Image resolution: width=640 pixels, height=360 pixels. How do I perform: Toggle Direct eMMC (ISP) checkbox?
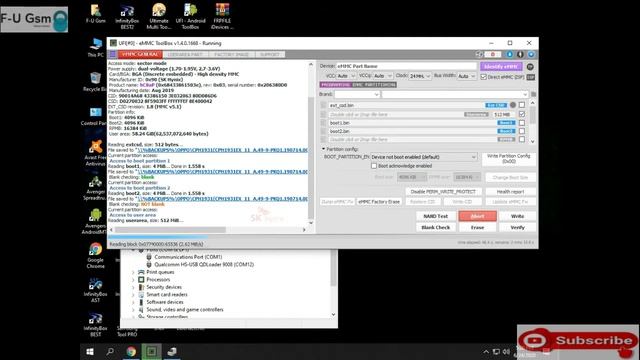pos(484,77)
